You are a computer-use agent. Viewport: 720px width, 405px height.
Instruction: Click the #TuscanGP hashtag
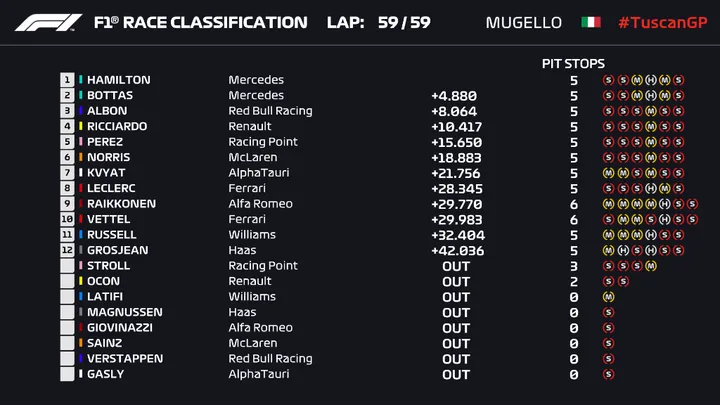(663, 22)
